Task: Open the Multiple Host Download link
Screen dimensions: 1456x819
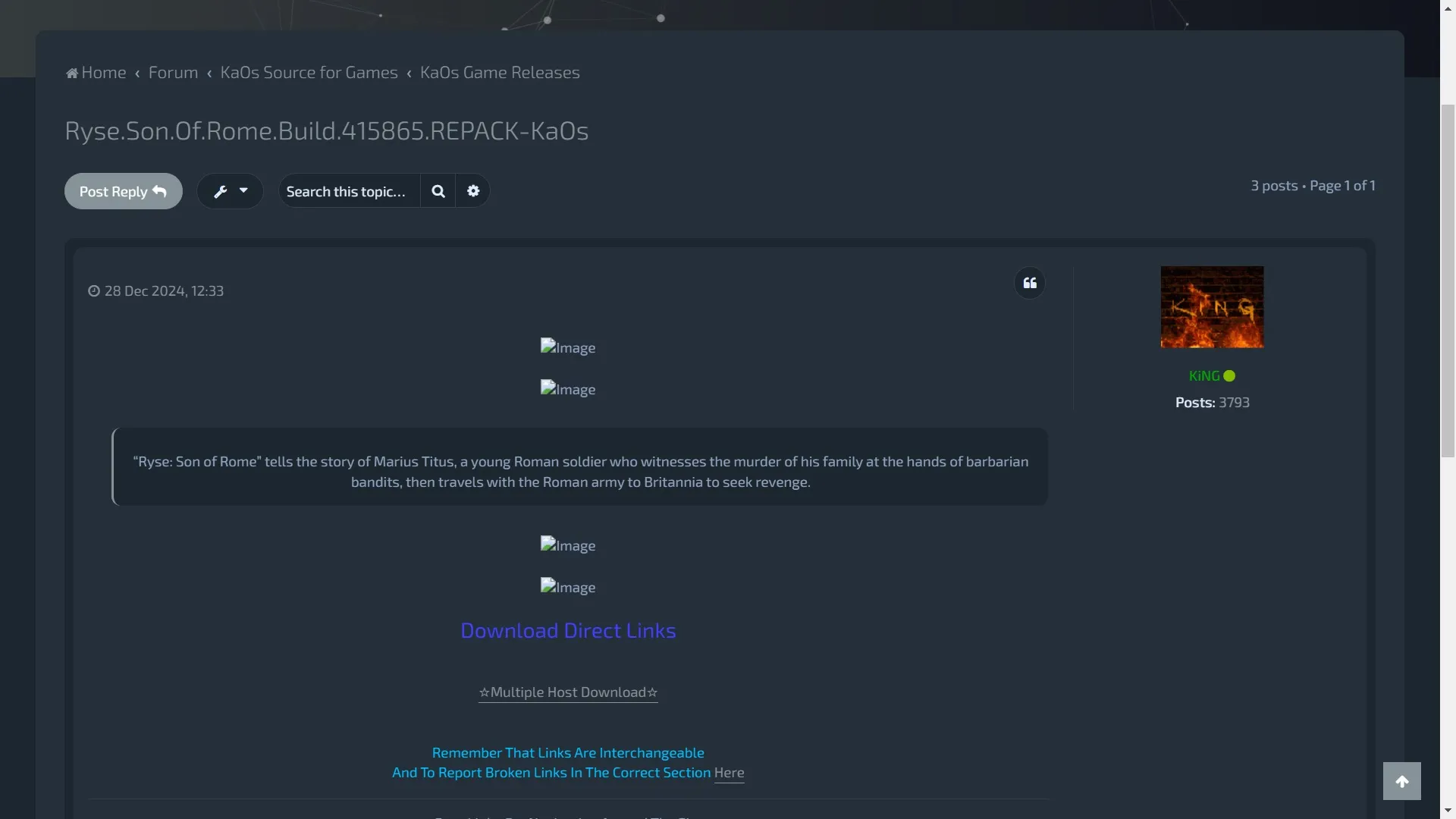Action: pos(568,692)
